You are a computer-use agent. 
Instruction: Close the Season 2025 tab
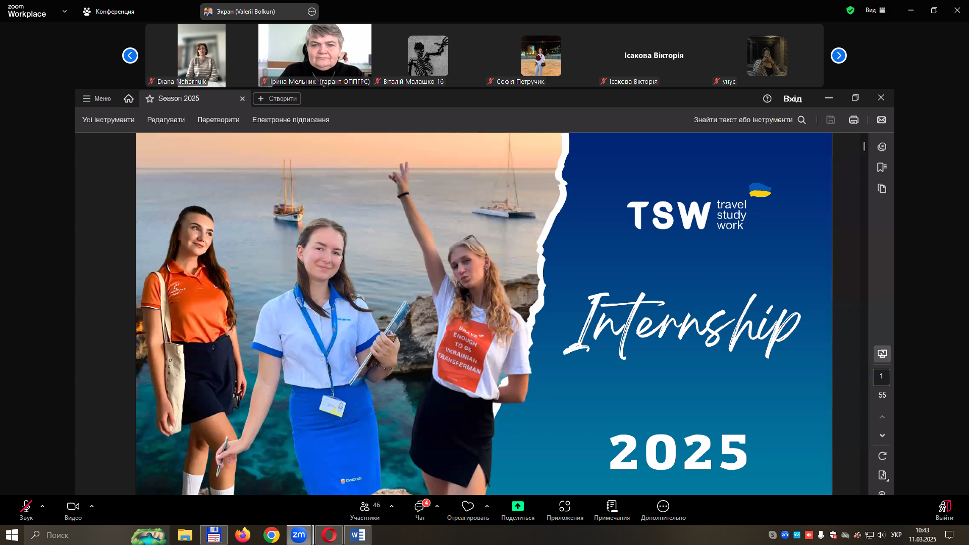pyautogui.click(x=242, y=99)
